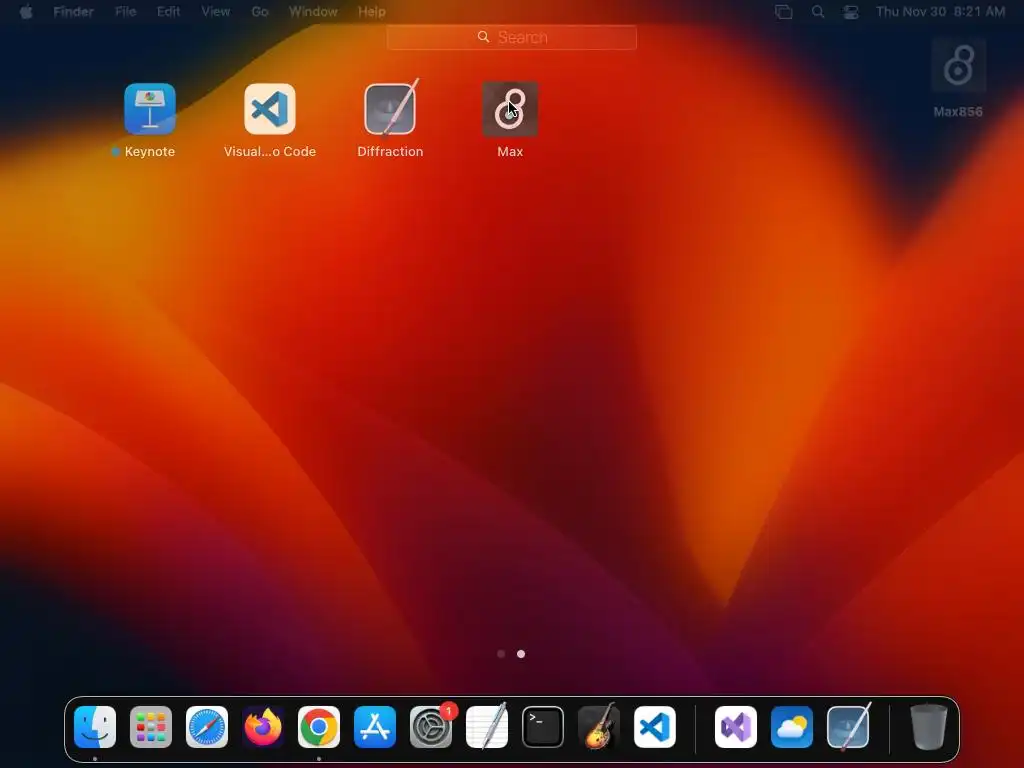1024x768 pixels.
Task: Open Control Center from the menu bar
Action: click(850, 12)
